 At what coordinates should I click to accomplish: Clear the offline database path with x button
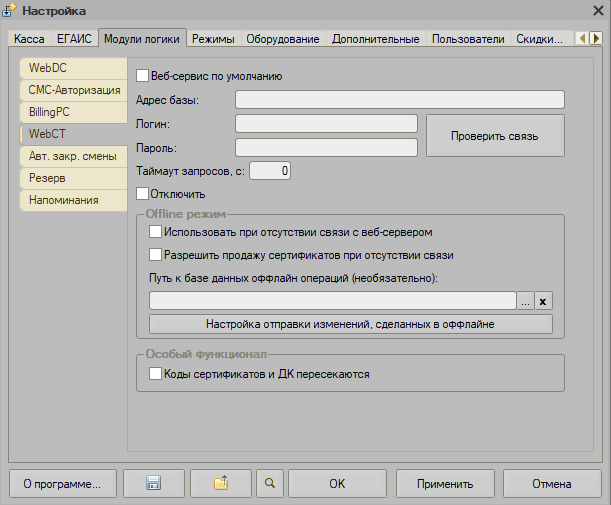click(x=544, y=301)
